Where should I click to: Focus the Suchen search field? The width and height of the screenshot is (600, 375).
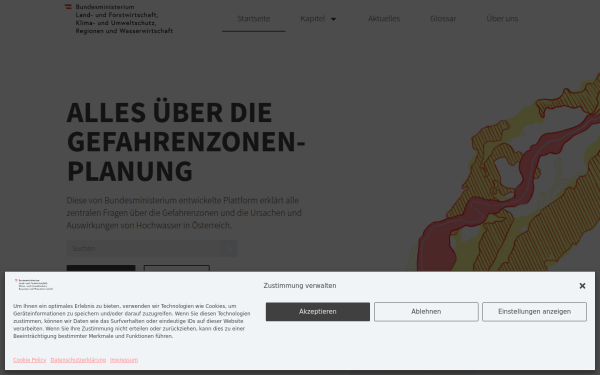[x=143, y=248]
